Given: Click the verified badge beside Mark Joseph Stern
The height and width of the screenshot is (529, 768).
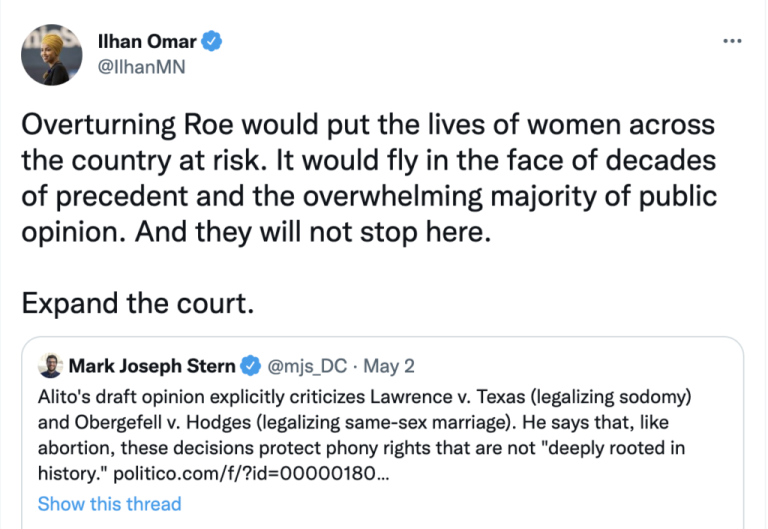Looking at the screenshot, I should [x=253, y=363].
